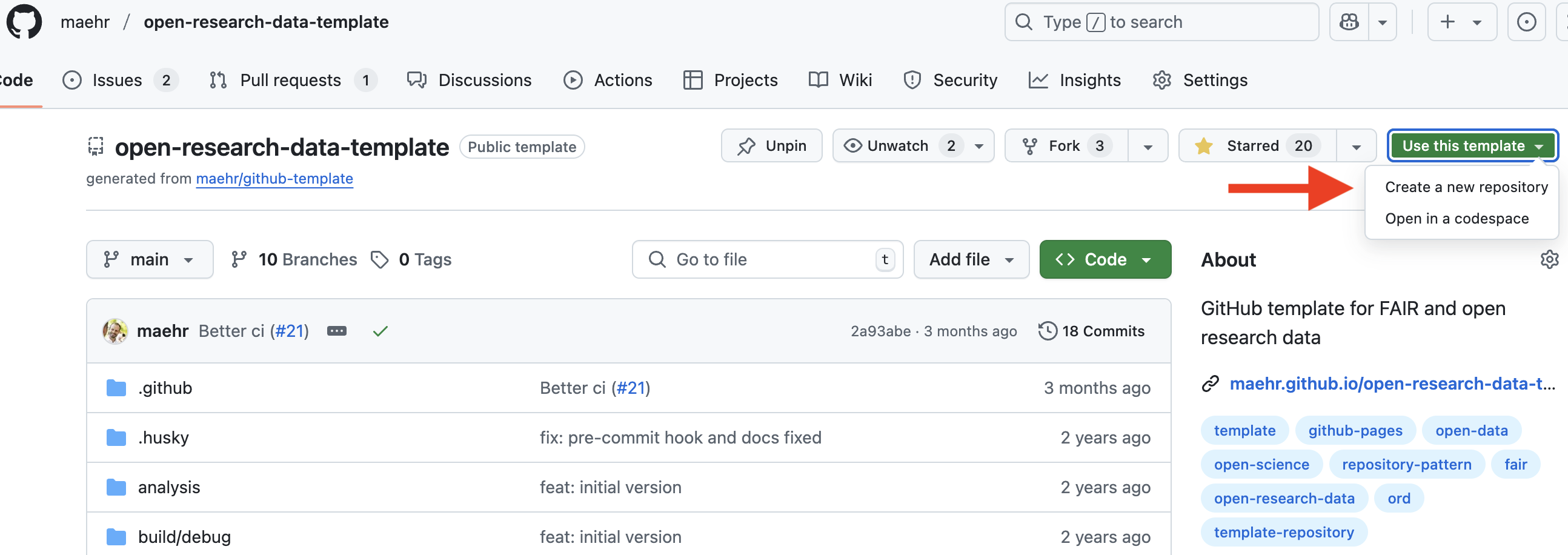
Task: Expand the green Code dropdown
Action: coord(1105,259)
